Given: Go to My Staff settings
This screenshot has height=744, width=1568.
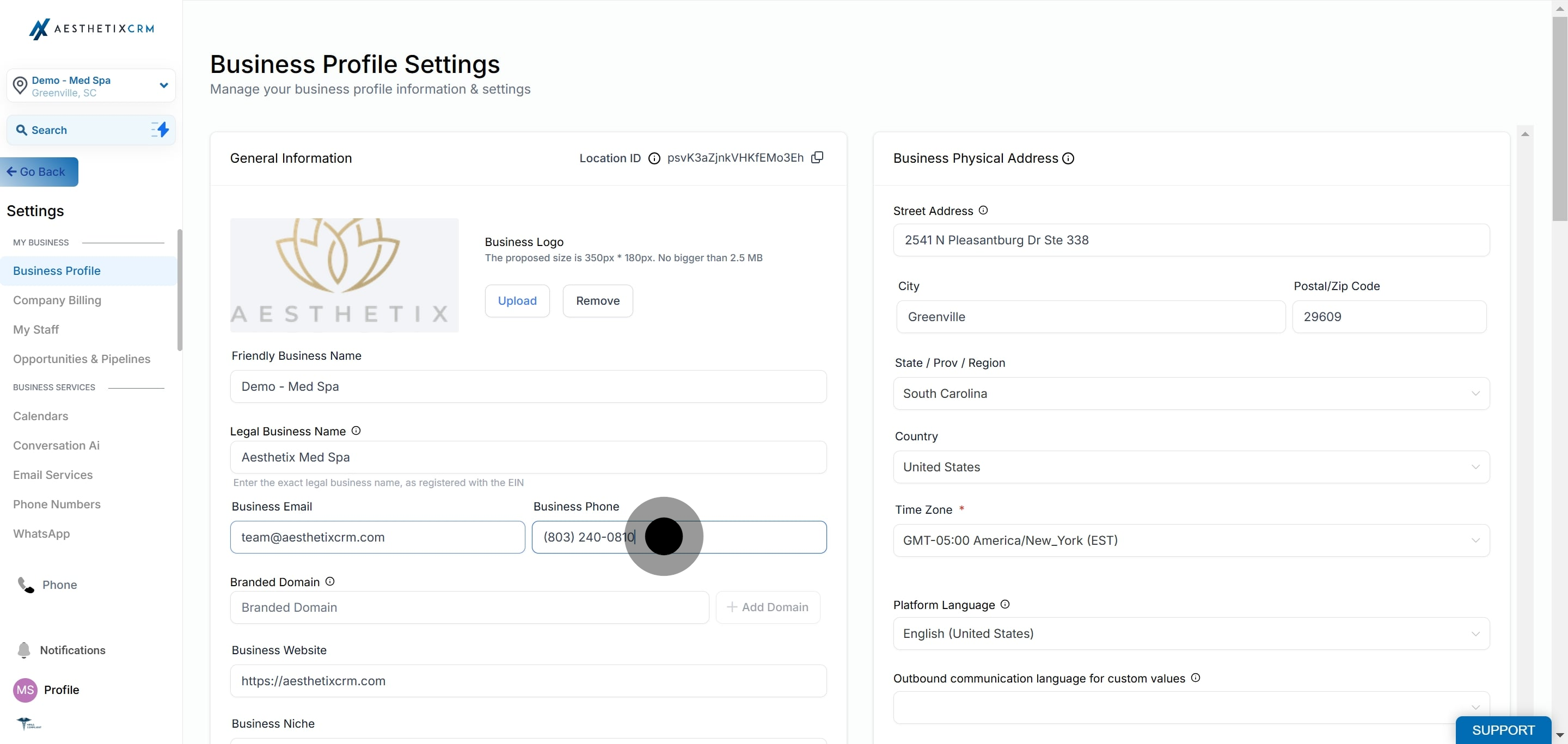Looking at the screenshot, I should pyautogui.click(x=36, y=329).
